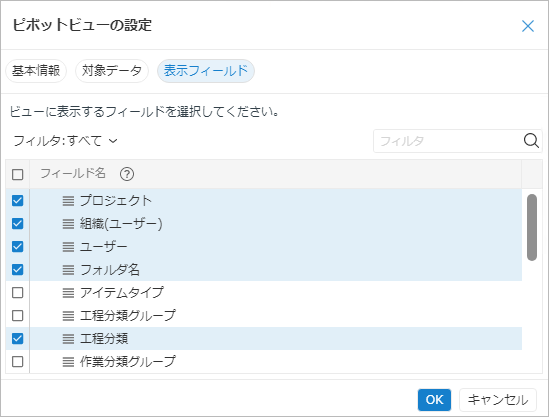Click the drag handle icon for 作業分類グループ
The height and width of the screenshot is (417, 549).
point(68,362)
